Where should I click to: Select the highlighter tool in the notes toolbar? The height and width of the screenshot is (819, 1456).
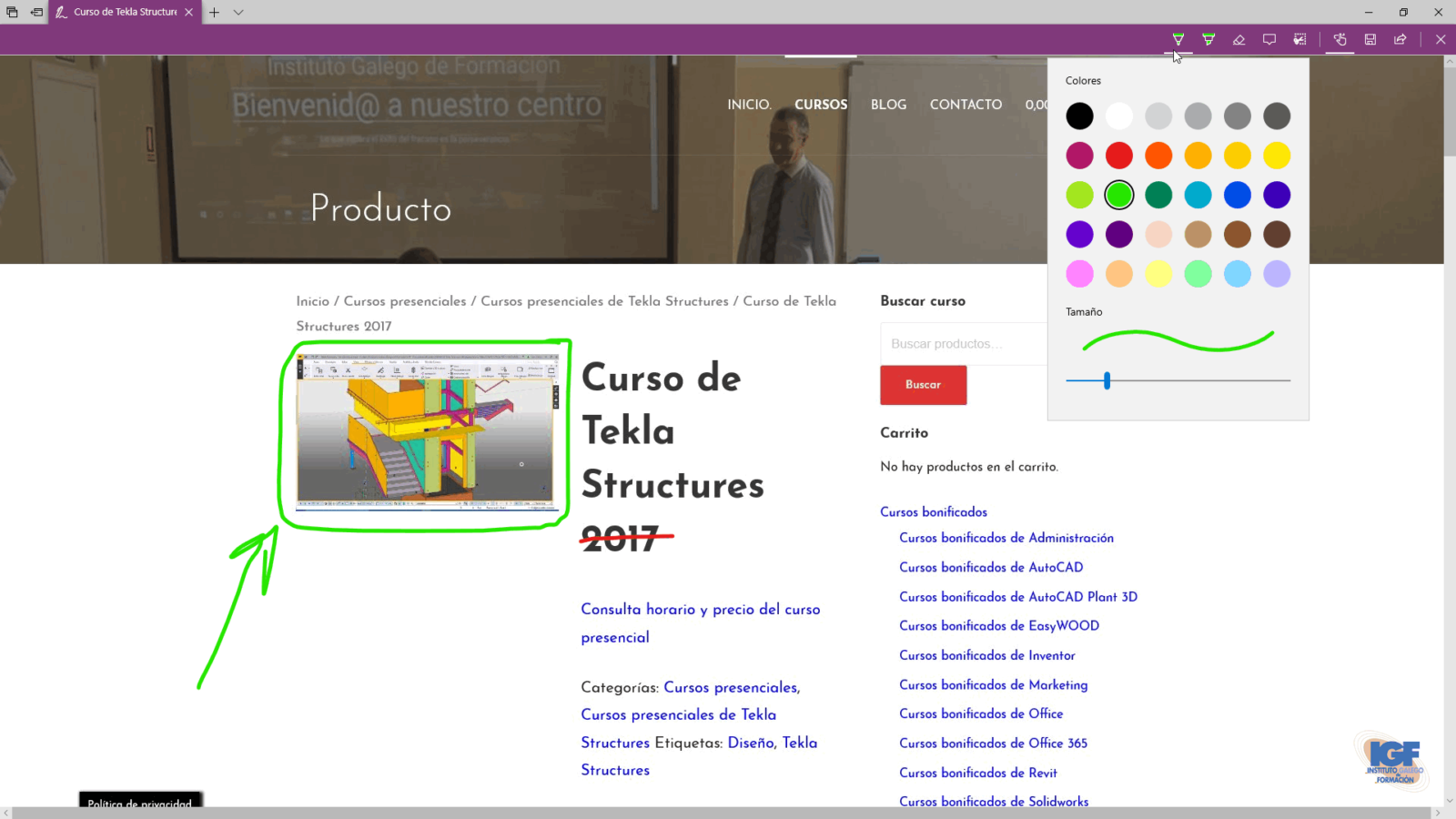point(1208,39)
